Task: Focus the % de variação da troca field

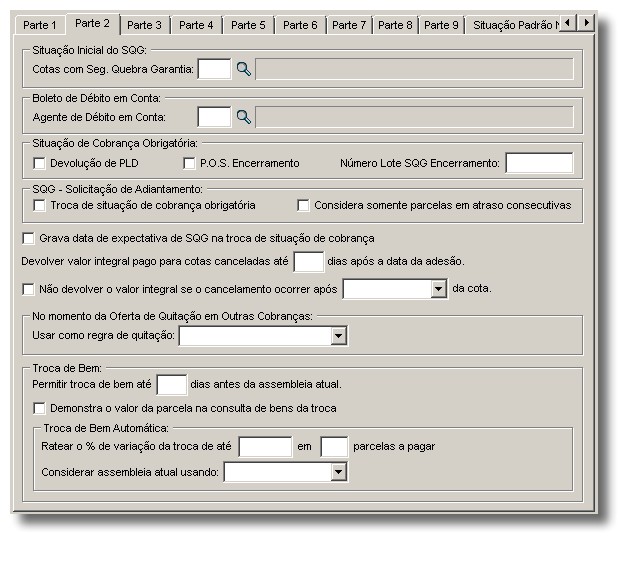Action: (x=265, y=447)
